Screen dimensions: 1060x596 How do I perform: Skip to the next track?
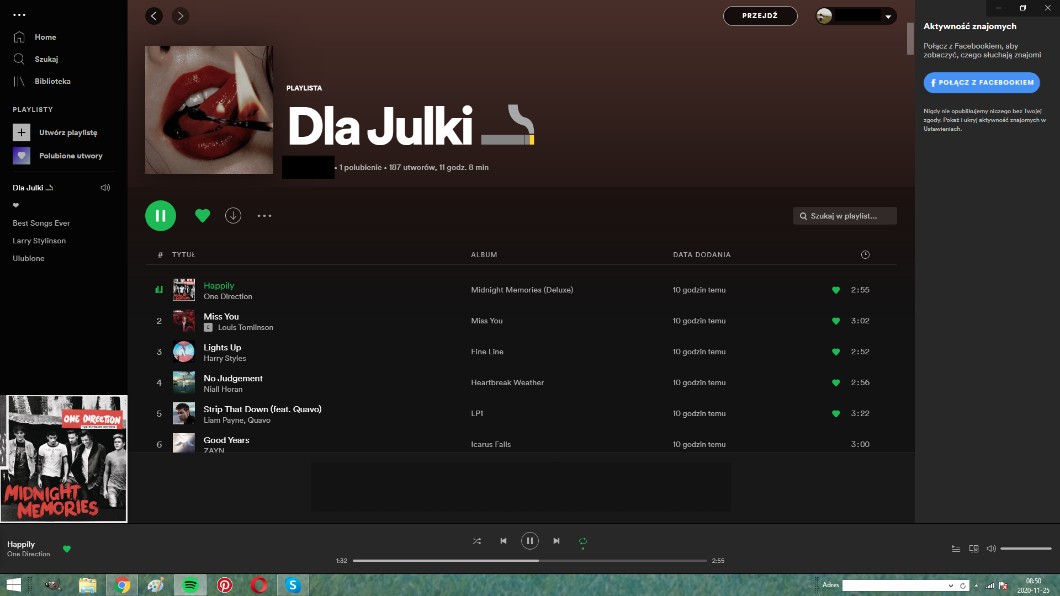point(556,541)
